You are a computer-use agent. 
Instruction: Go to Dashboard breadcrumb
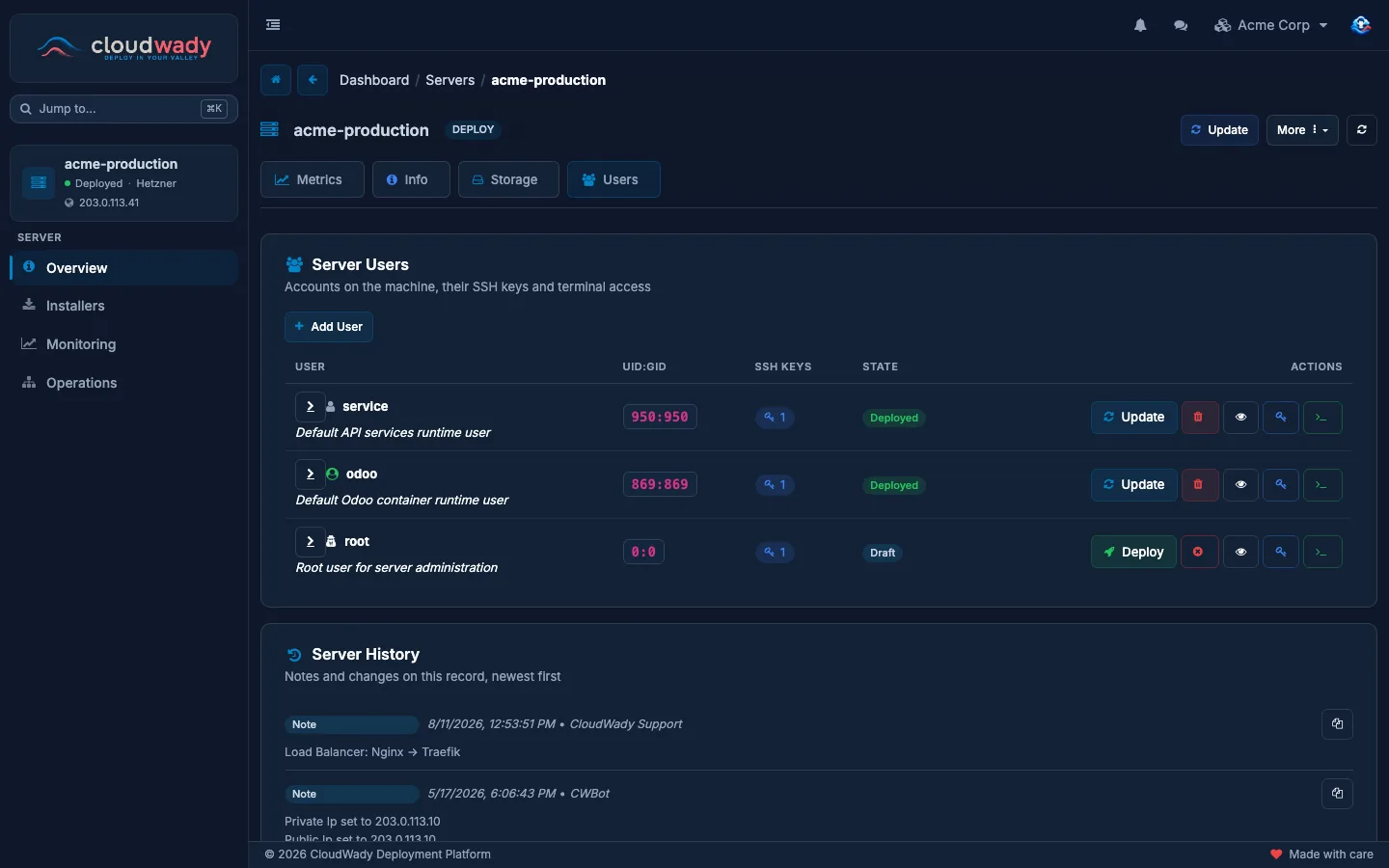tap(374, 80)
